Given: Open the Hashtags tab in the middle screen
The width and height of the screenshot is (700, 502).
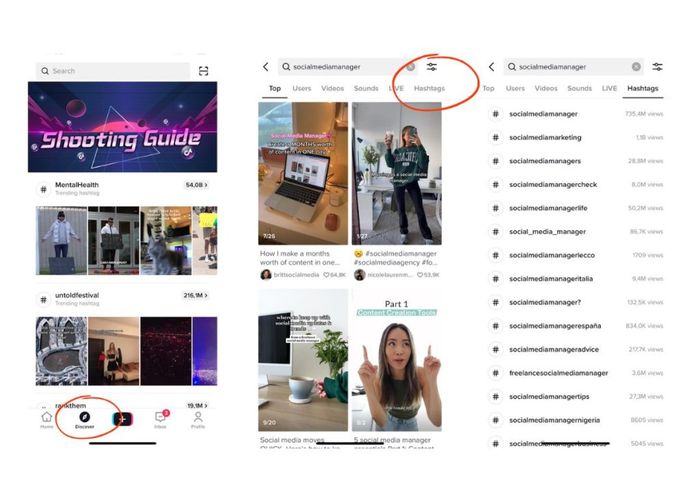Looking at the screenshot, I should (429, 88).
